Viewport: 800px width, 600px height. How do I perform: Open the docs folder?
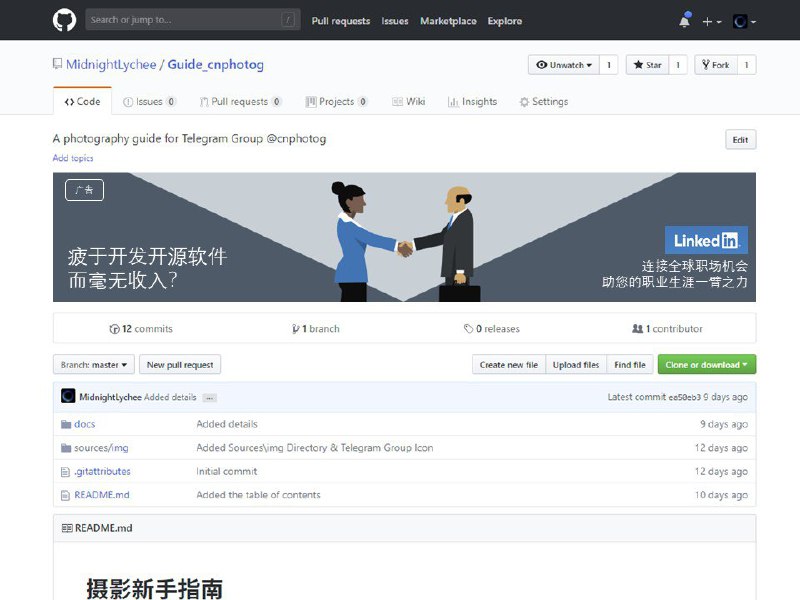click(85, 424)
